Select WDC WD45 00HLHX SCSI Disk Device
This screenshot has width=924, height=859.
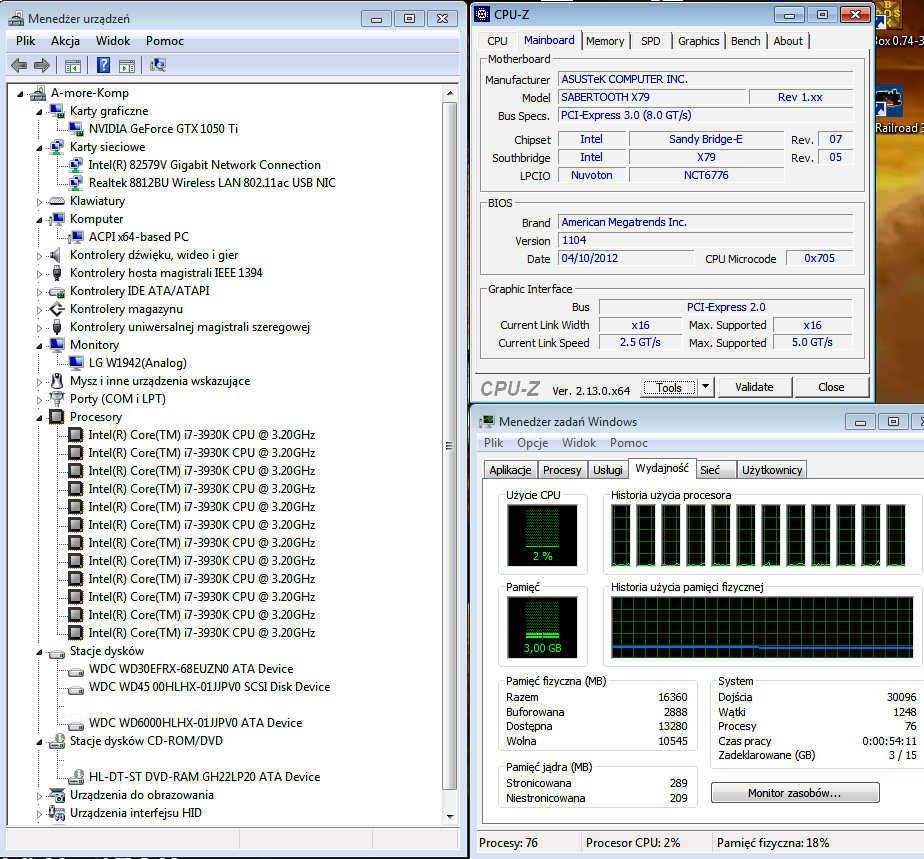(209, 687)
